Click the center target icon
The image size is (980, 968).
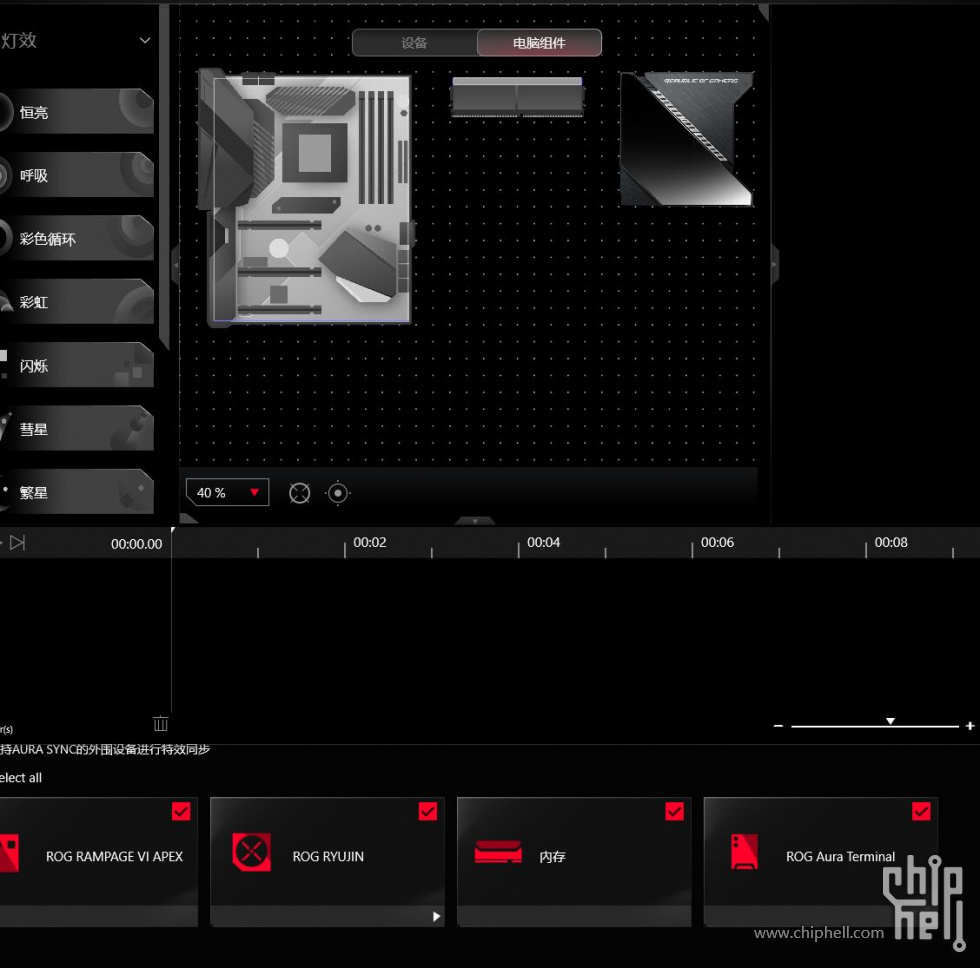(x=338, y=493)
